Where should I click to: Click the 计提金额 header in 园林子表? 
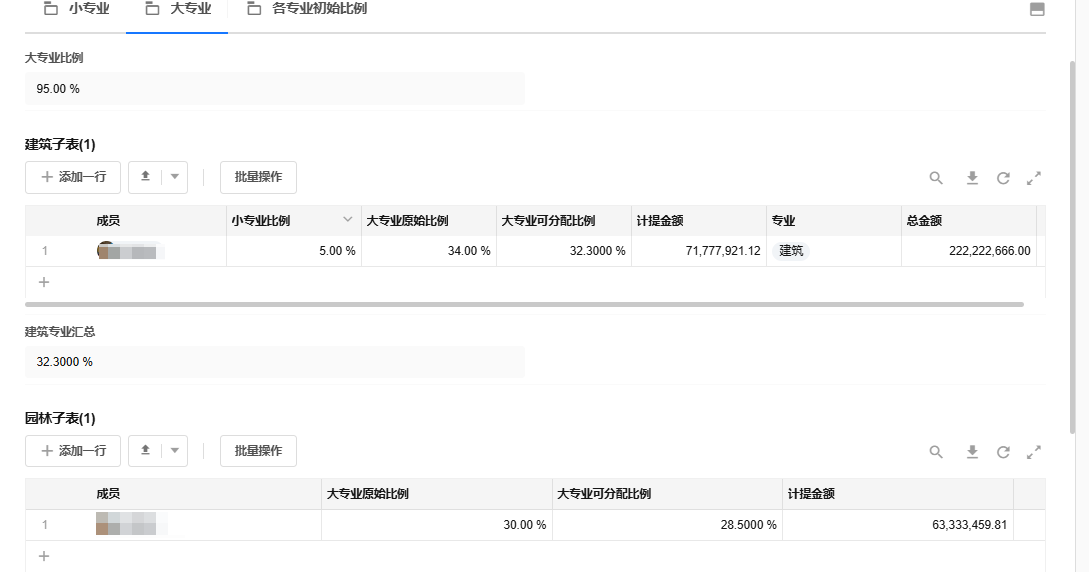coord(898,494)
